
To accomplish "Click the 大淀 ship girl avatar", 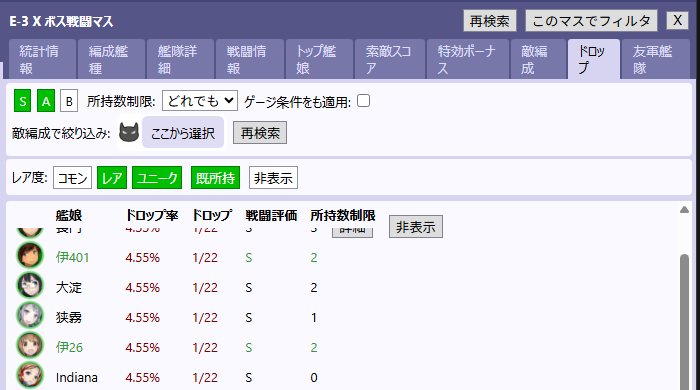I will pyautogui.click(x=30, y=286).
